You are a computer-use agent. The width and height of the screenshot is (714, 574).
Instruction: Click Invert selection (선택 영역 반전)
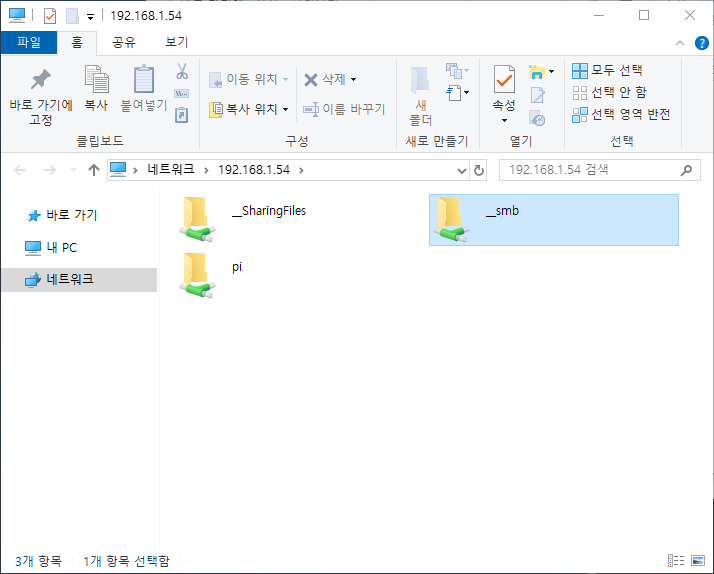point(622,114)
